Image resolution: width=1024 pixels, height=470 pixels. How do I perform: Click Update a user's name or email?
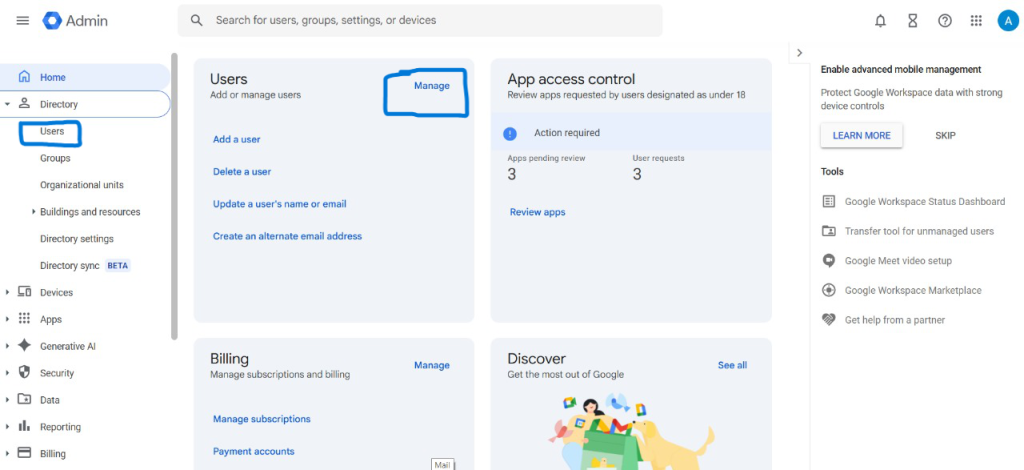coord(280,204)
